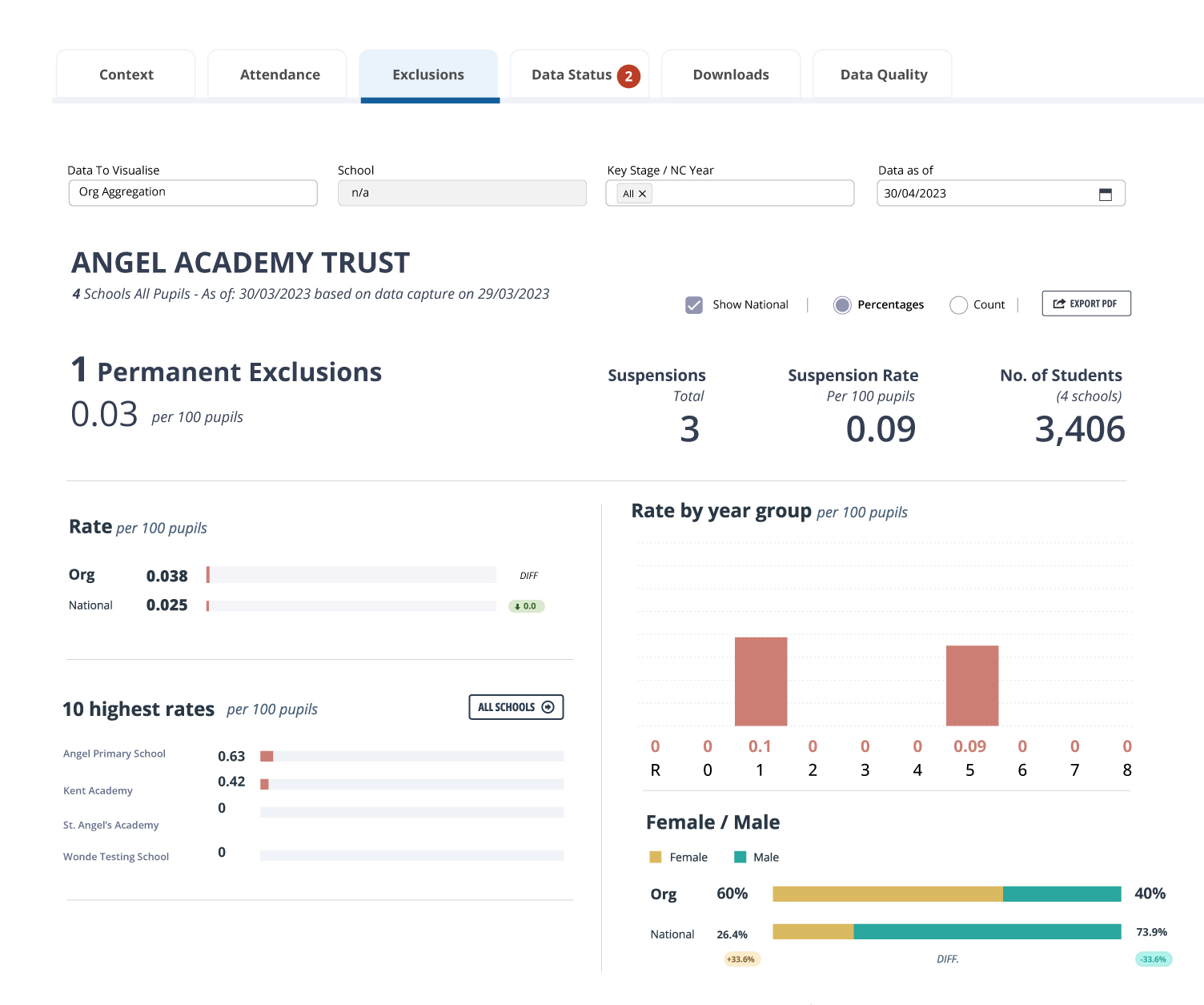Open the Kent Academy link
Image resolution: width=1204 pixels, height=1005 pixels.
tap(98, 790)
